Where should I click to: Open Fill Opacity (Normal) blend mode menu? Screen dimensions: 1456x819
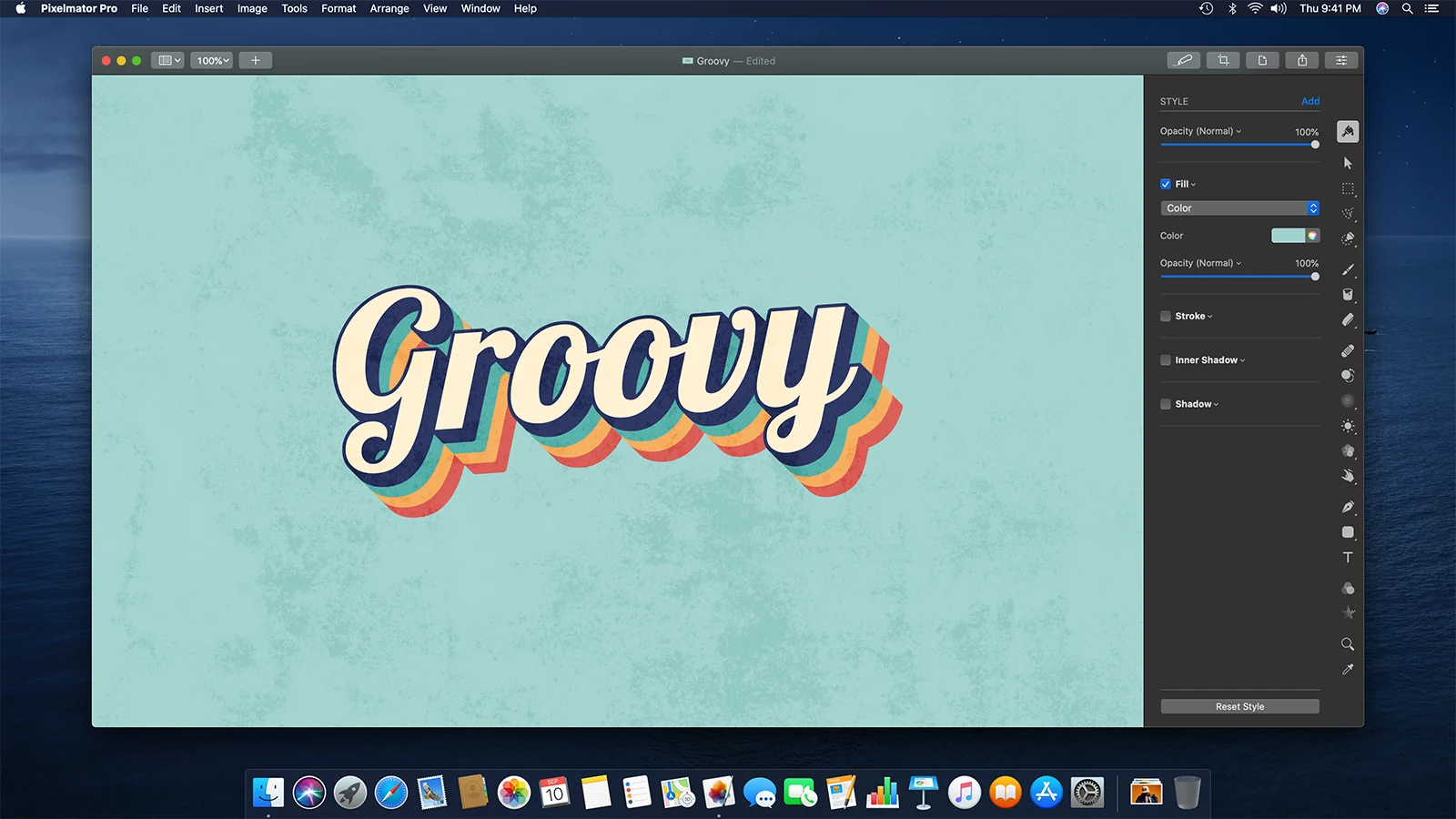click(x=1200, y=263)
